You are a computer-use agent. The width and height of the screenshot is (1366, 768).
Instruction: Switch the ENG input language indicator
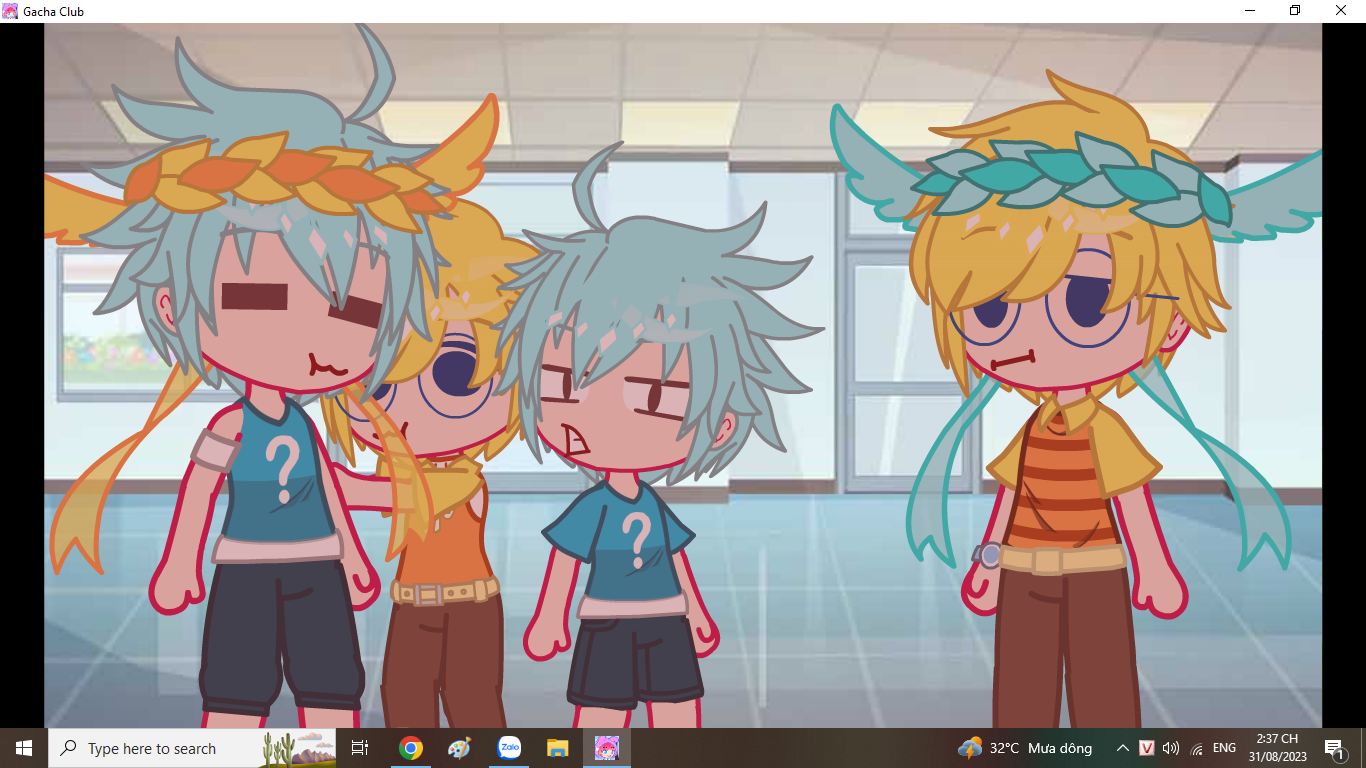(1224, 748)
